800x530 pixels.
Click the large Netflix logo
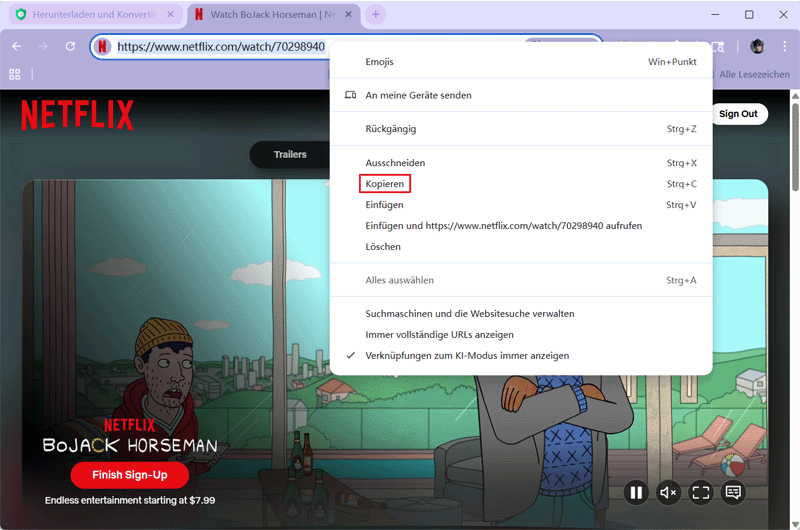click(78, 115)
